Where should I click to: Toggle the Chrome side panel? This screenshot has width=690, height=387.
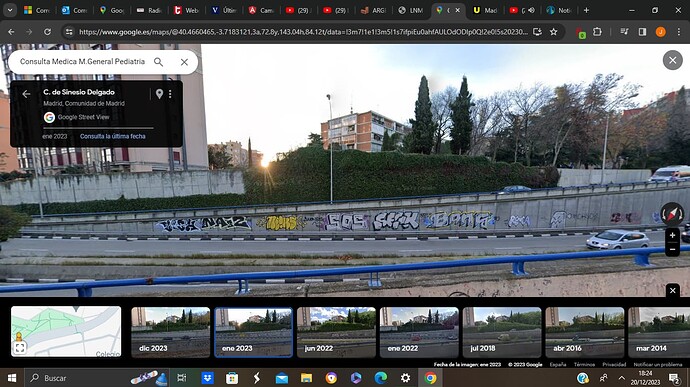click(642, 32)
